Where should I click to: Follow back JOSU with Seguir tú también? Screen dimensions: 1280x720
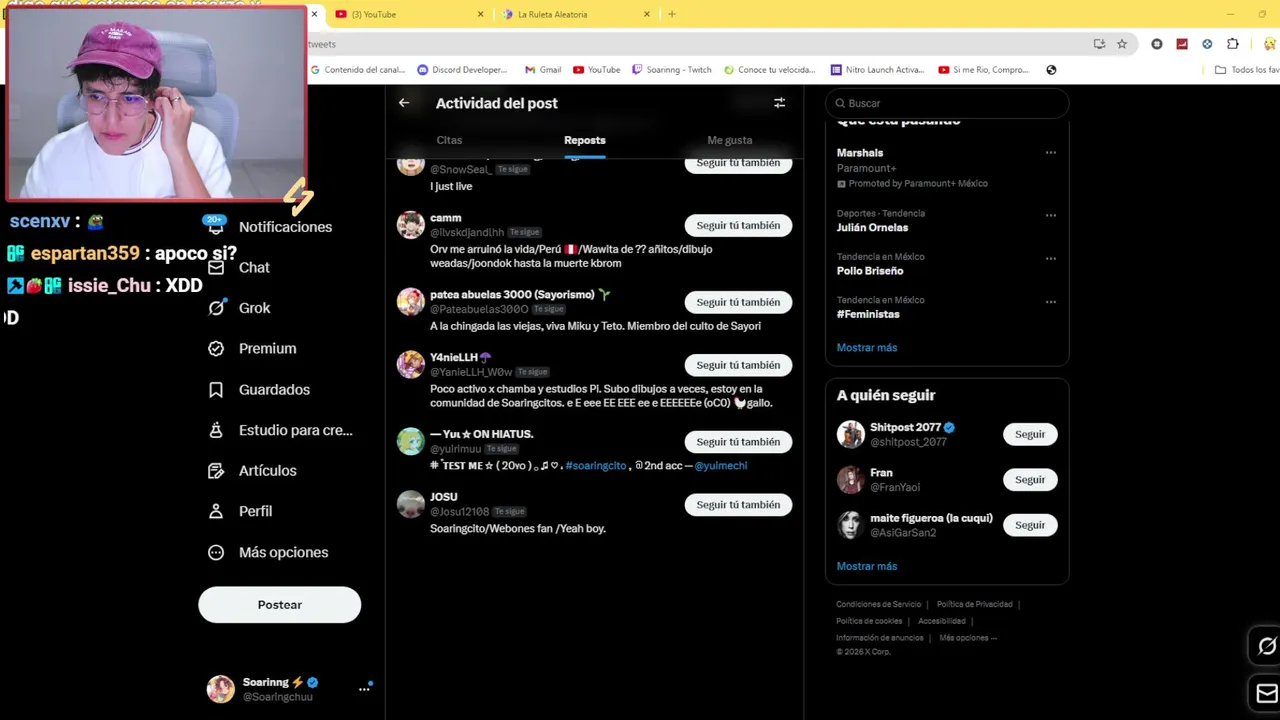click(x=738, y=505)
